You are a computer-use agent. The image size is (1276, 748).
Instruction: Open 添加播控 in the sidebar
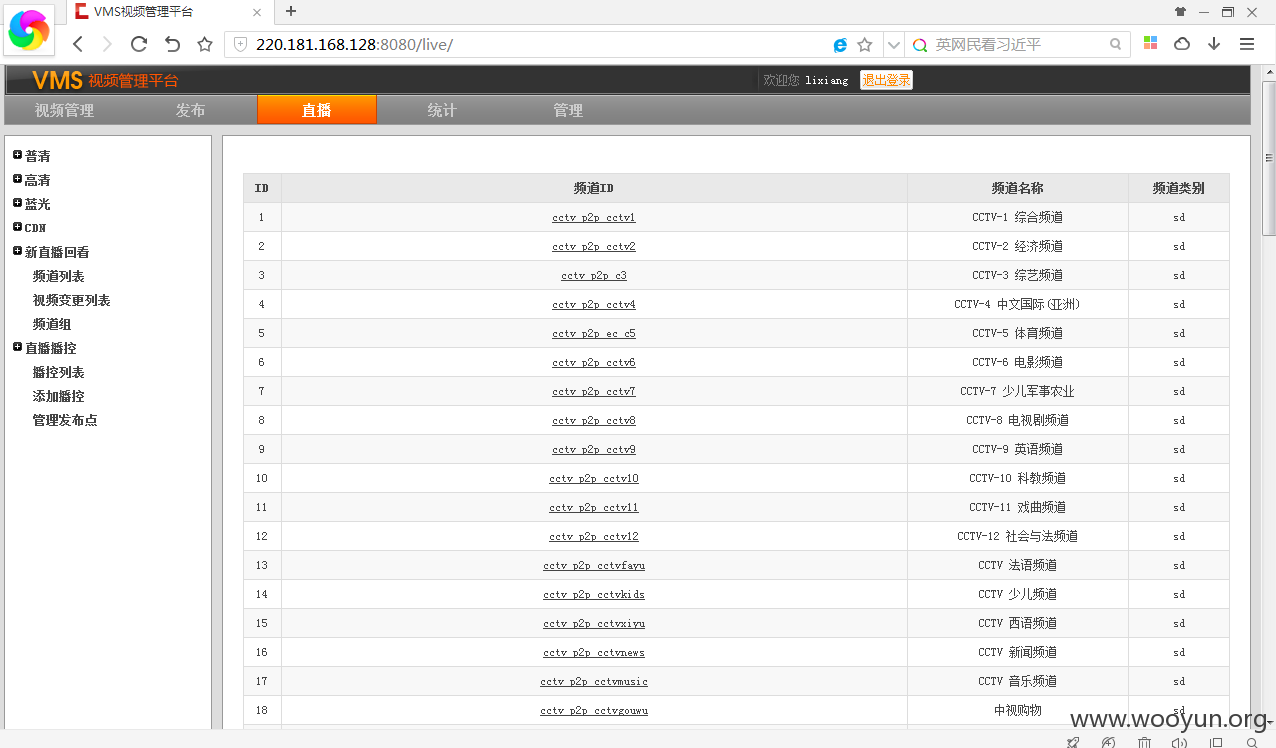coord(58,396)
